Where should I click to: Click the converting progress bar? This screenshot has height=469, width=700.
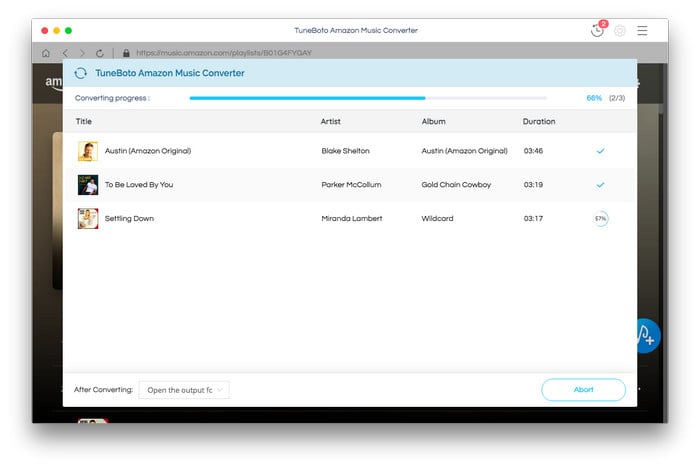pos(368,98)
